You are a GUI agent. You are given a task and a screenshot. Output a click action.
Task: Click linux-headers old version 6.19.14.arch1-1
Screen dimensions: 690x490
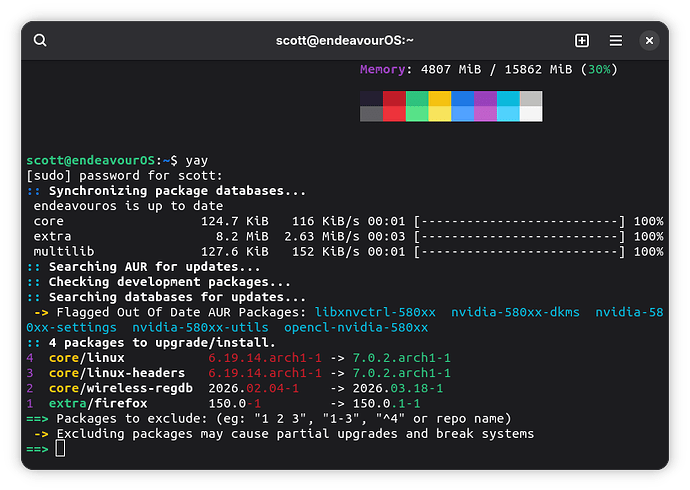pyautogui.click(x=265, y=373)
